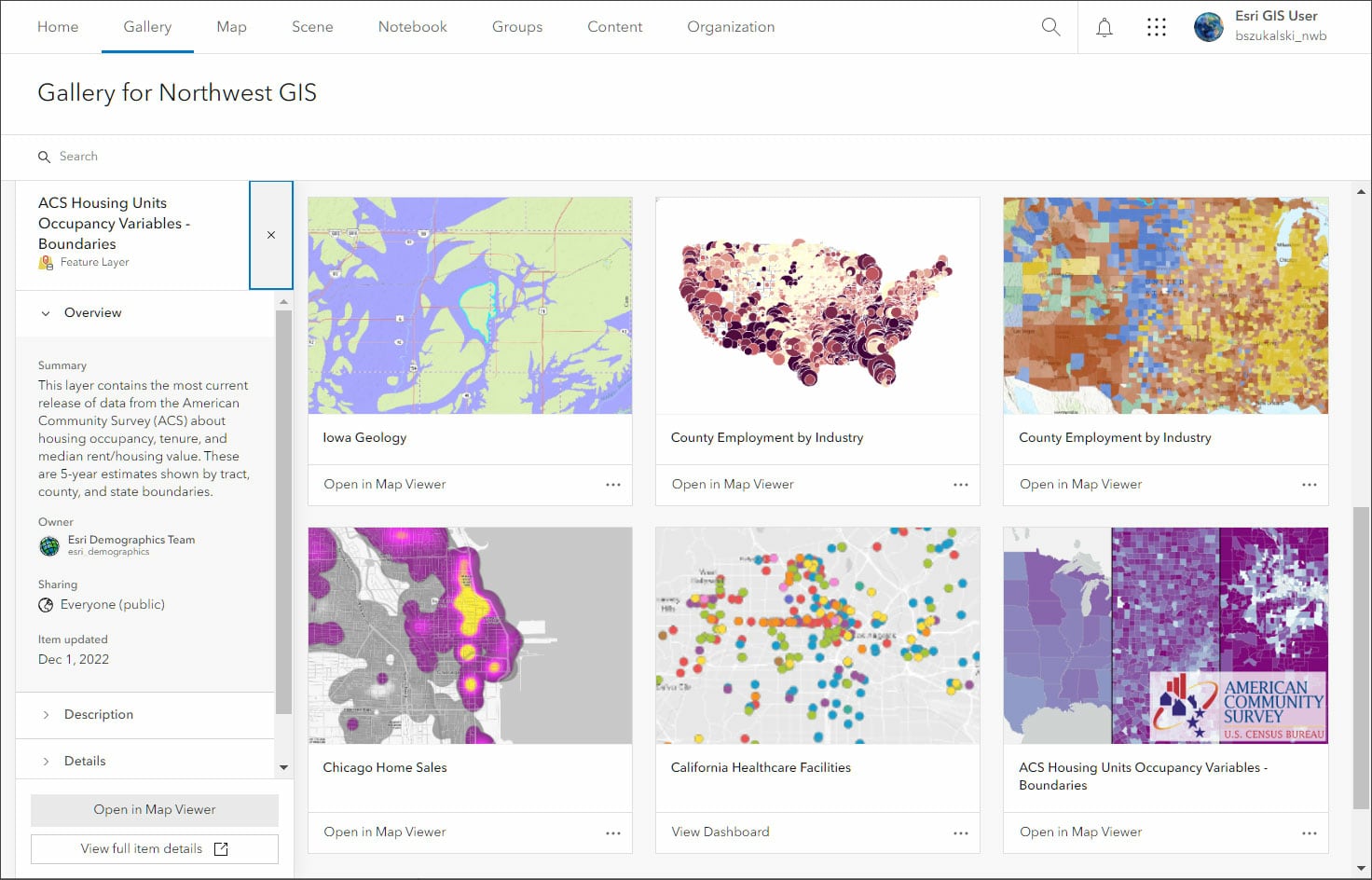The width and height of the screenshot is (1372, 880).
Task: Open the app launcher grid
Action: (1157, 27)
